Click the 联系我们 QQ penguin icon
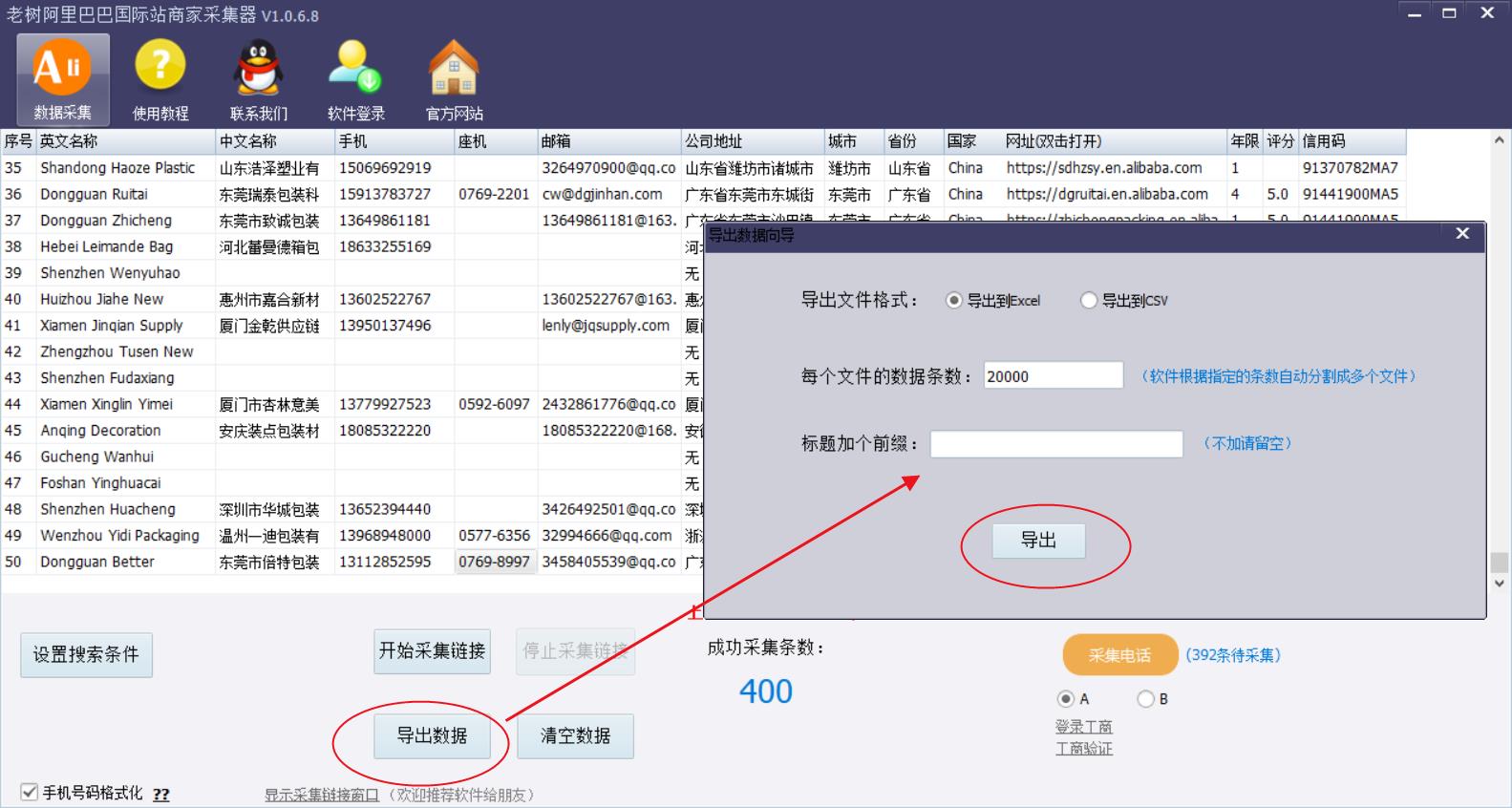This screenshot has height=808, width=1512. coord(258,79)
